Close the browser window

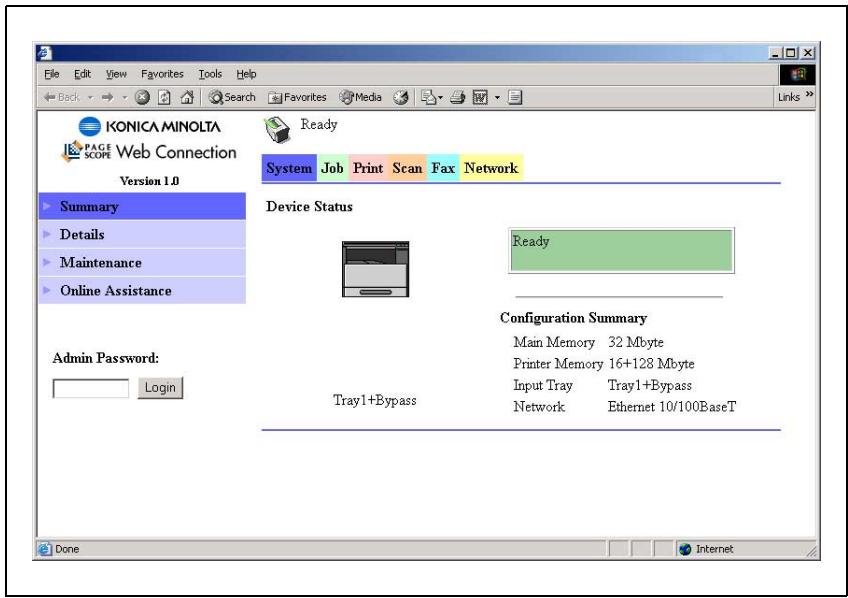(807, 53)
